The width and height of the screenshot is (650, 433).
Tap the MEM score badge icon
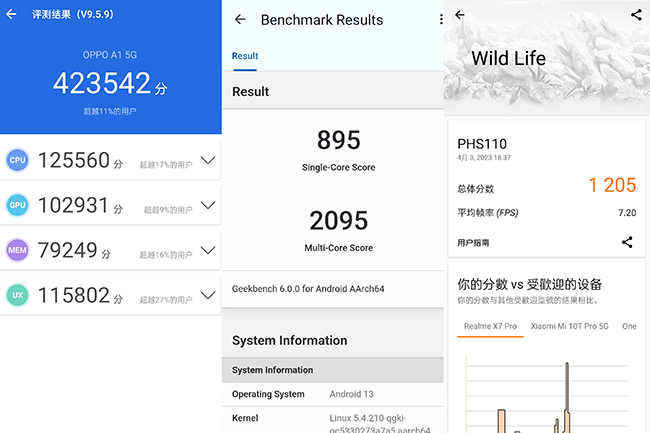[17, 250]
